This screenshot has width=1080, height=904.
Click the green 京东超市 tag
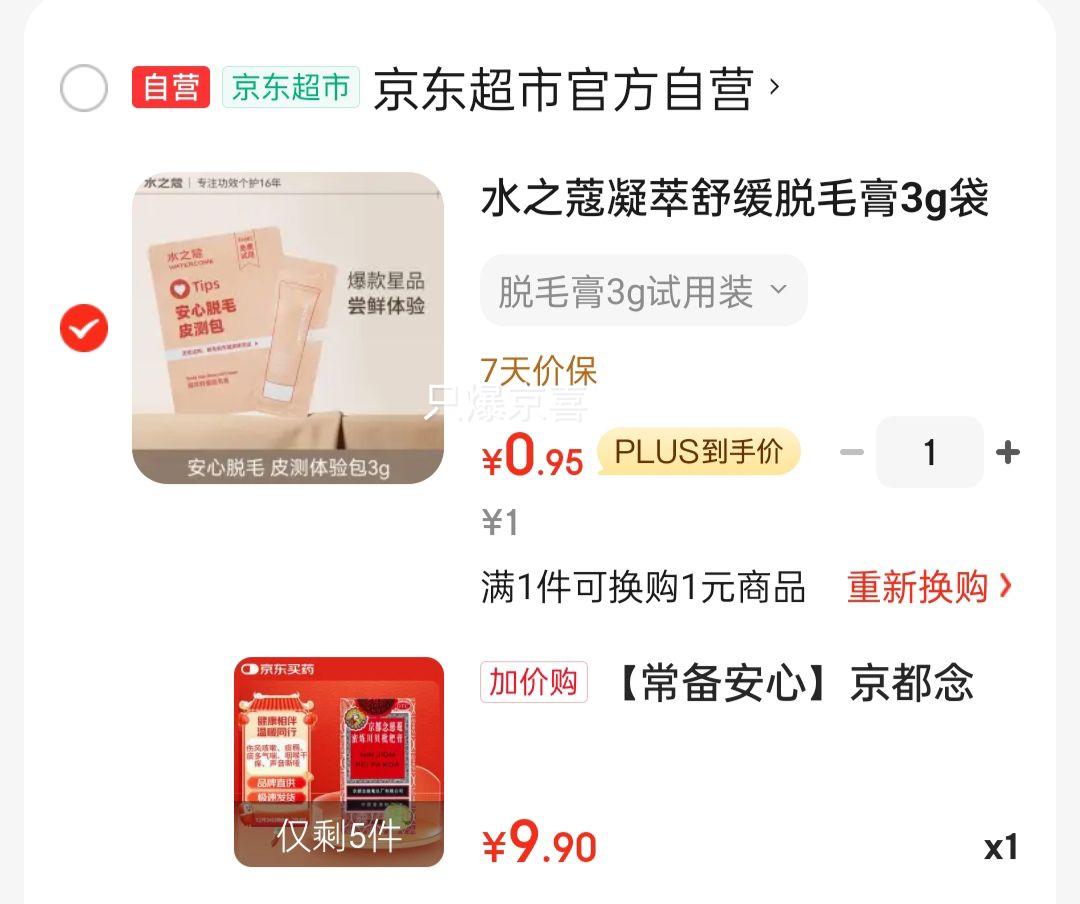click(291, 88)
